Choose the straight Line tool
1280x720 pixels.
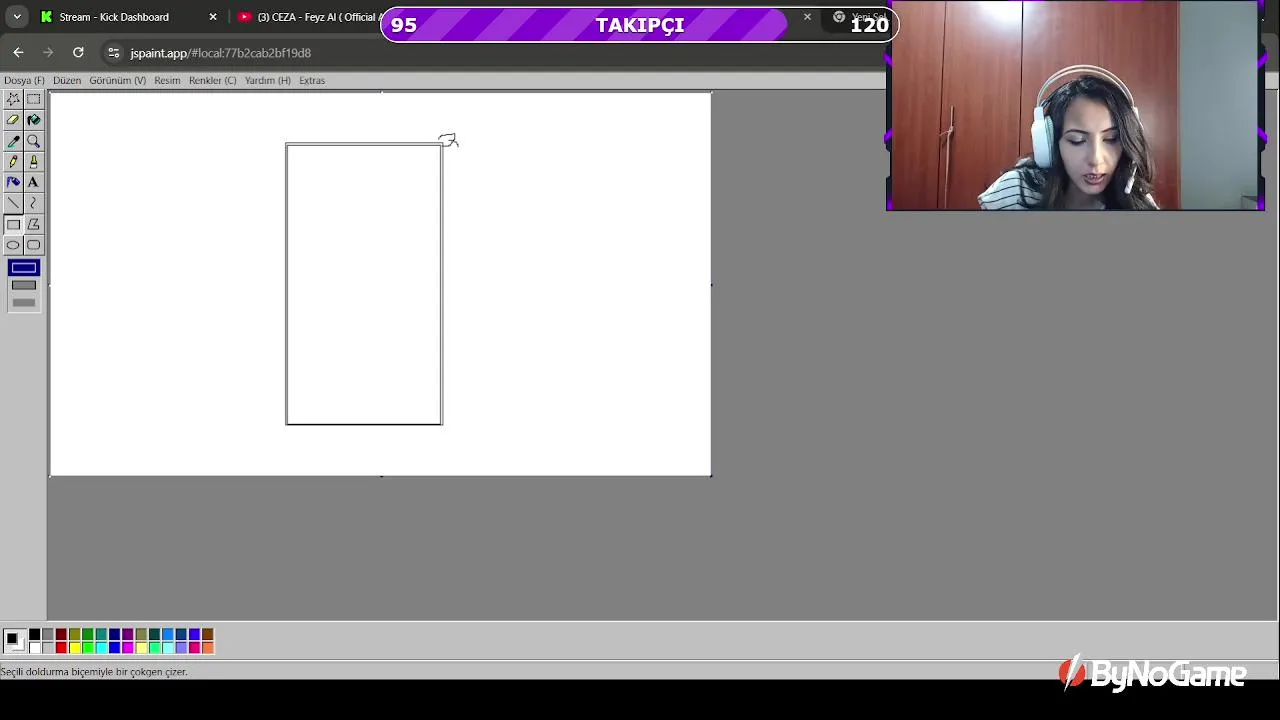pos(13,203)
